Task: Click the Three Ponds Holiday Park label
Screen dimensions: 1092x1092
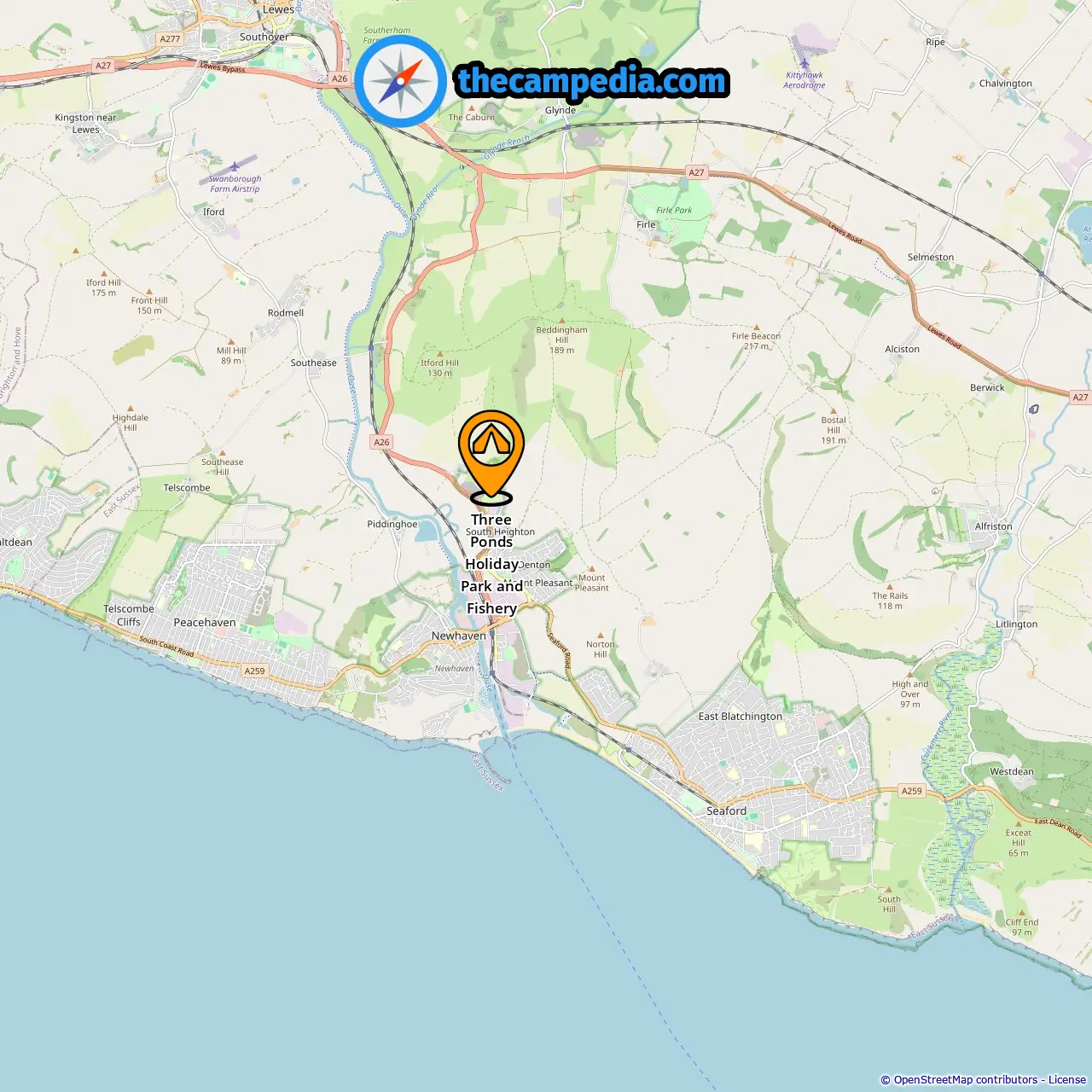Action: point(491,564)
